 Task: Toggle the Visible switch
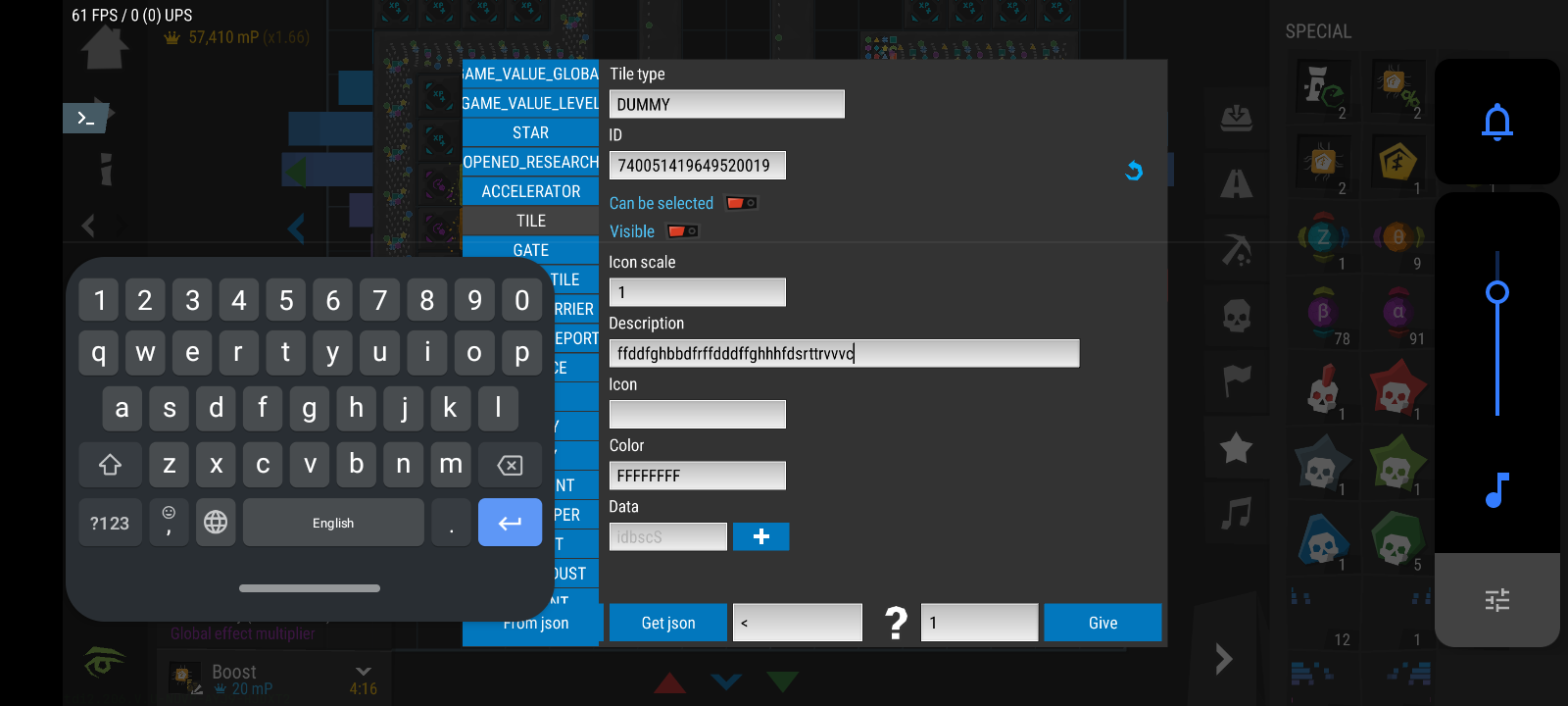pos(683,231)
